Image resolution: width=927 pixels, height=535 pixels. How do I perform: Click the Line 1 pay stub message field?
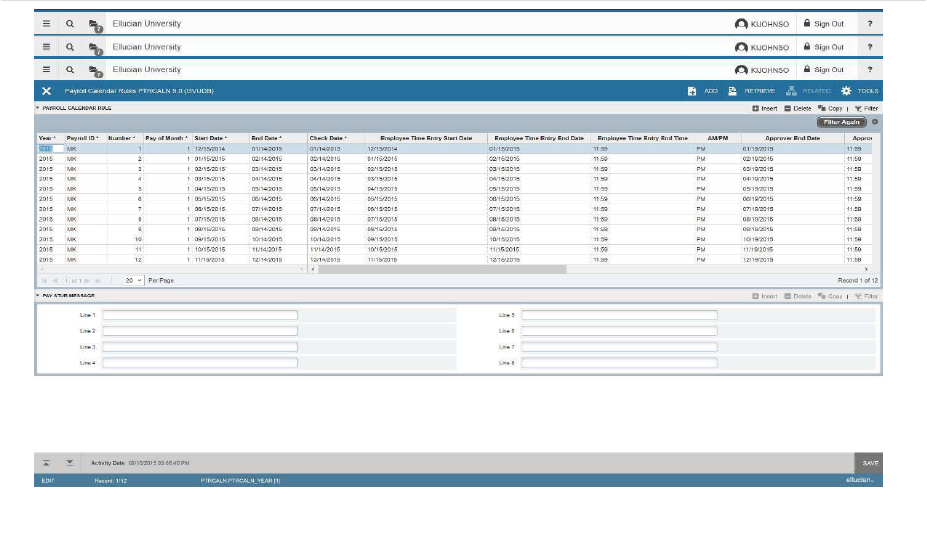(x=199, y=315)
